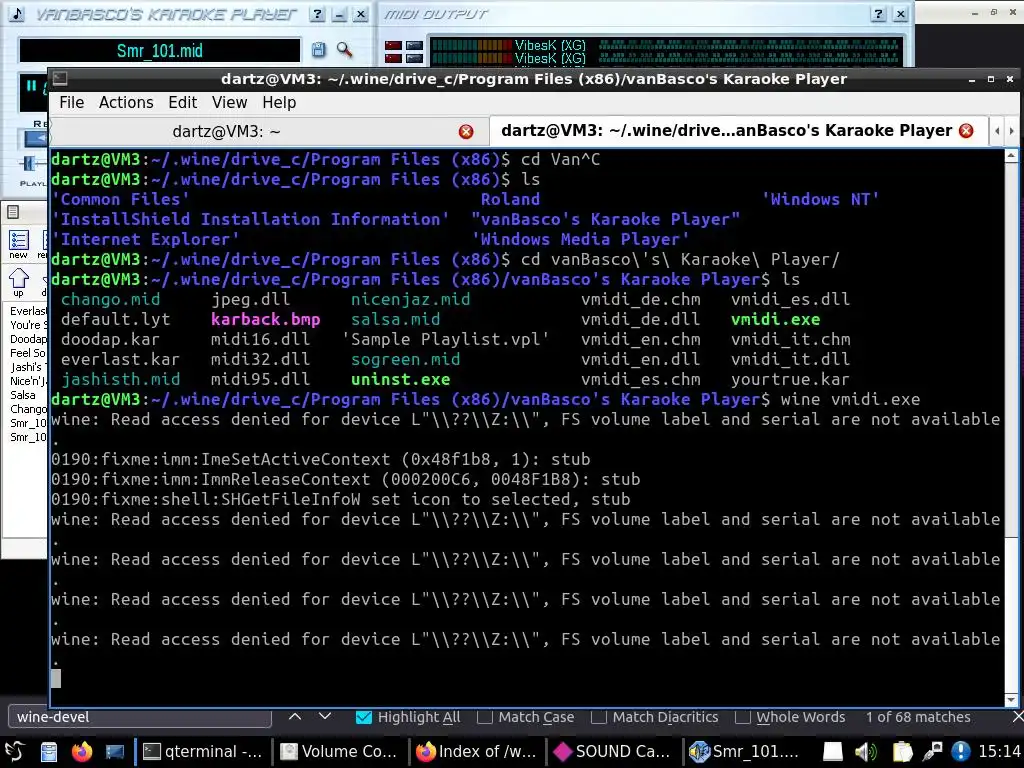Close the find bar with the X
The image size is (1024, 768).
tap(1017, 717)
